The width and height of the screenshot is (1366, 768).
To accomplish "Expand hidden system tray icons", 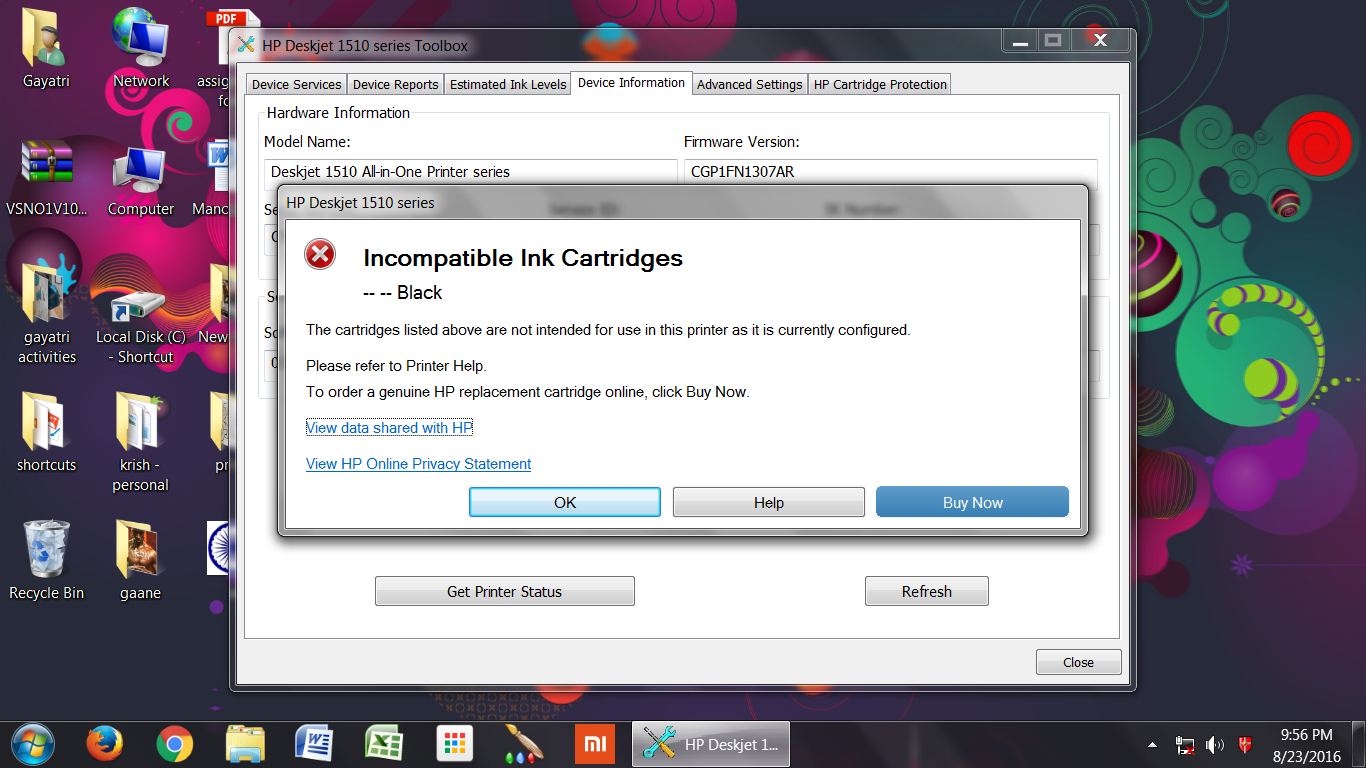I will [1152, 744].
